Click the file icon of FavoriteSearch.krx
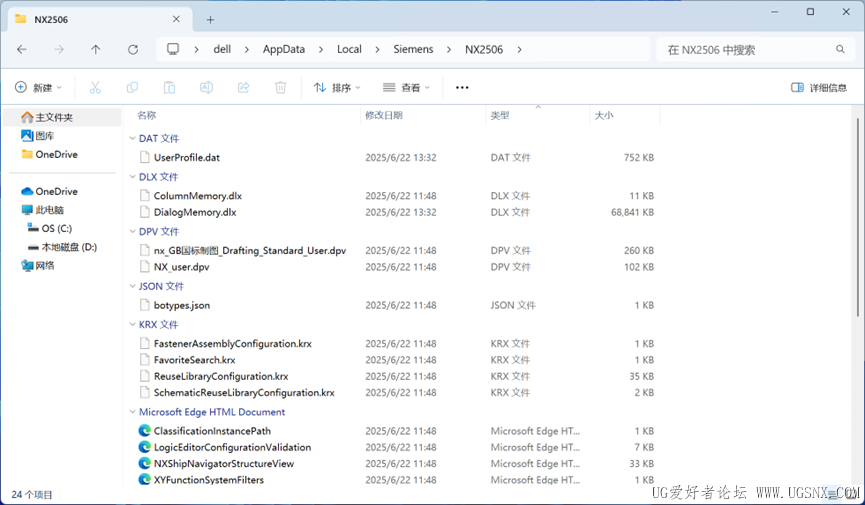865x505 pixels. coord(145,360)
